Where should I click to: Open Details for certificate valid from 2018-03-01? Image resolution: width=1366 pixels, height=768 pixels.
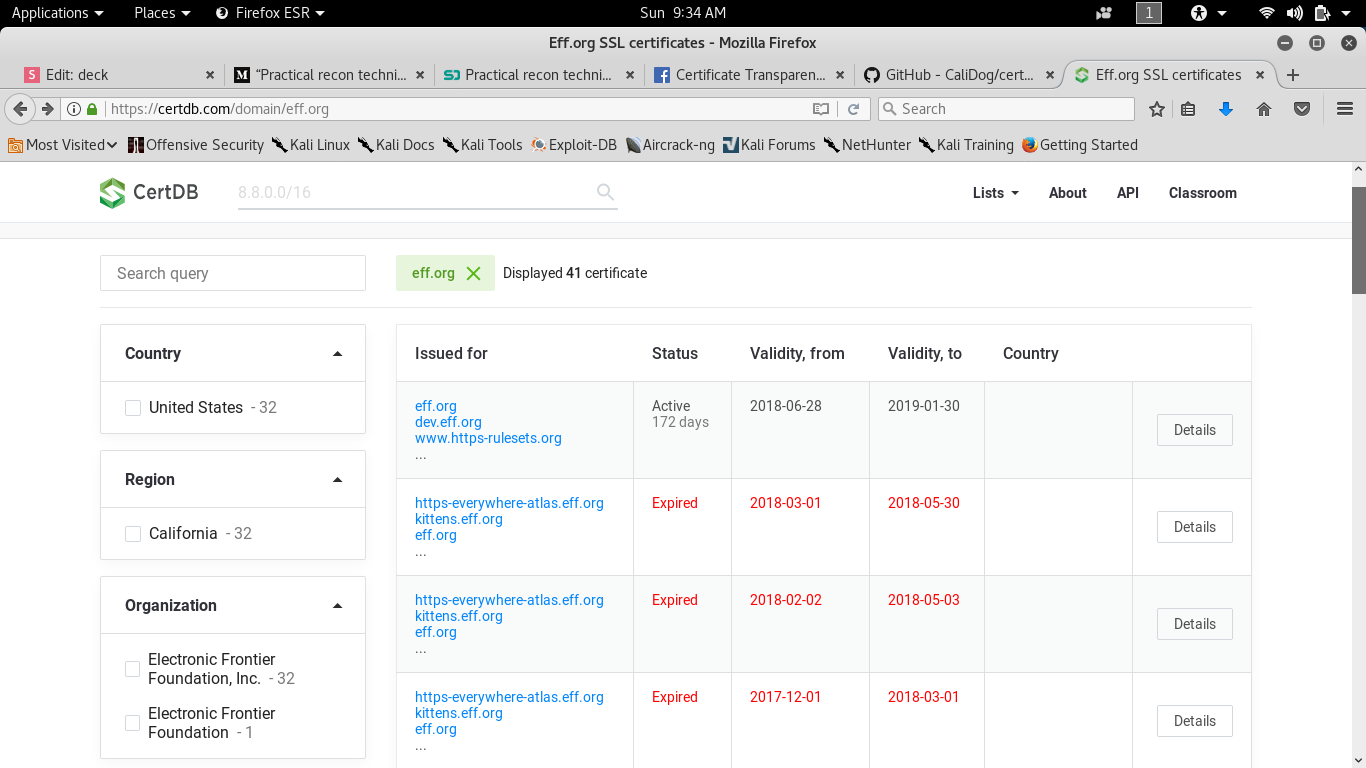point(1195,527)
